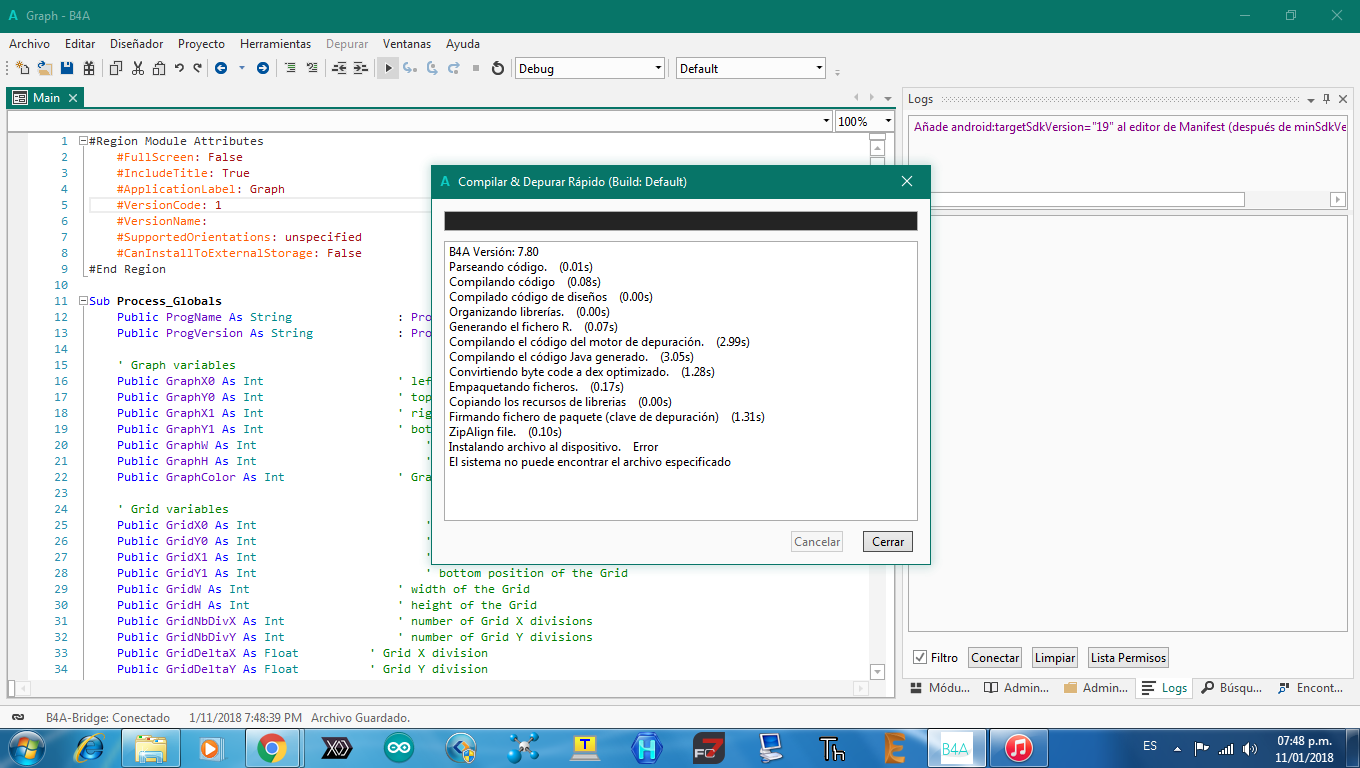
Task: Collapse the Region Module Attributes block
Action: tap(83, 141)
